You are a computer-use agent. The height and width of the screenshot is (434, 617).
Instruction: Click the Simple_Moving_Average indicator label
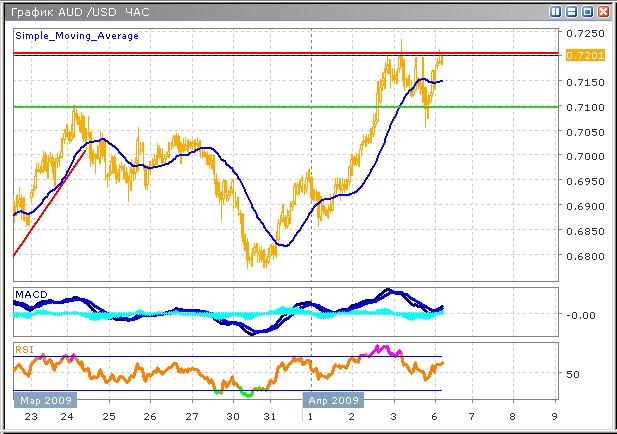[x=76, y=35]
